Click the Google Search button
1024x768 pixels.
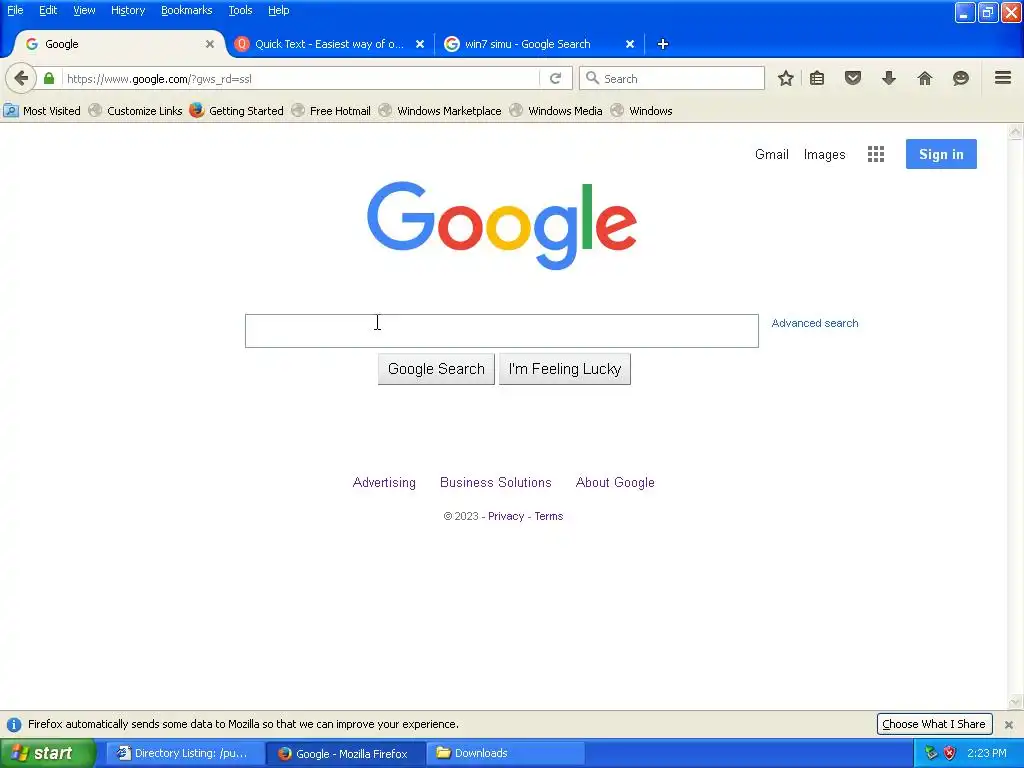pos(436,369)
